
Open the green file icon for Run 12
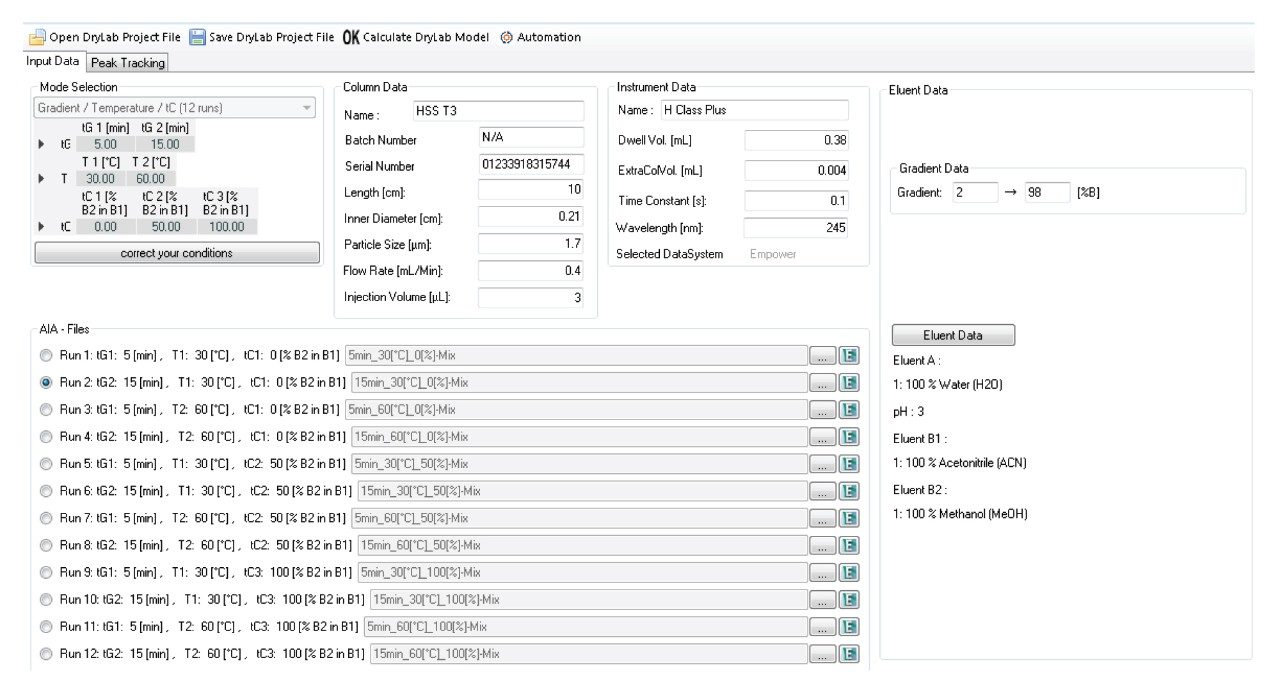coord(849,654)
